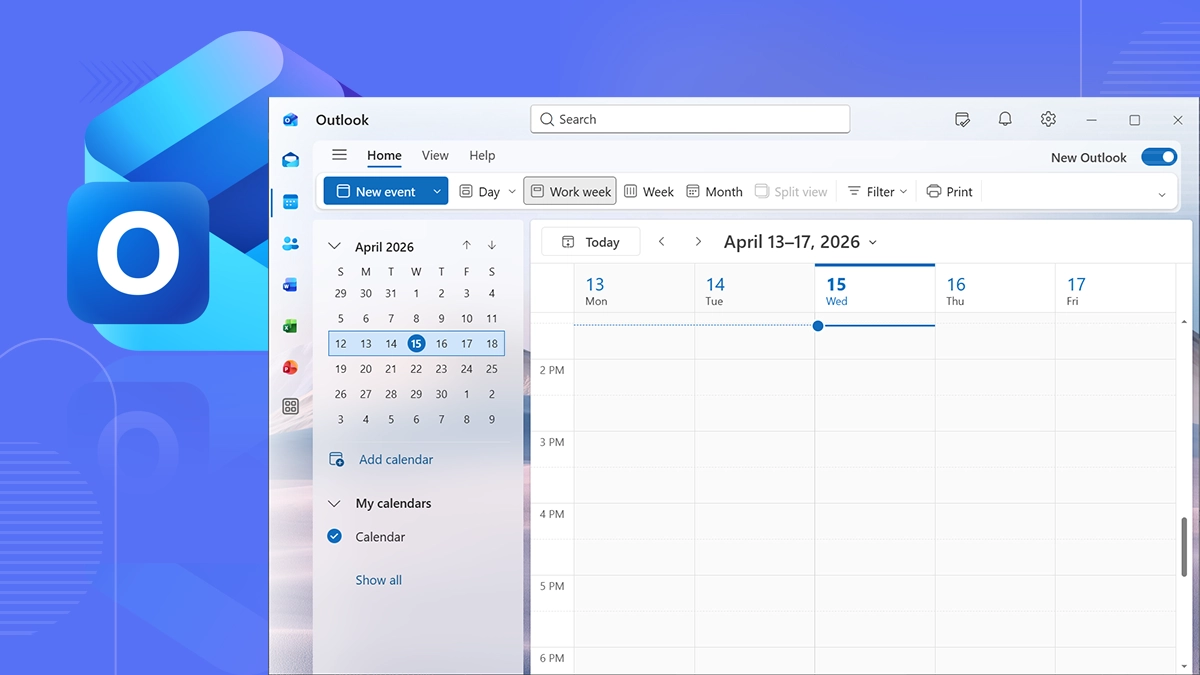Open PowerPoint via its sidebar icon
Image resolution: width=1200 pixels, height=675 pixels.
point(290,367)
